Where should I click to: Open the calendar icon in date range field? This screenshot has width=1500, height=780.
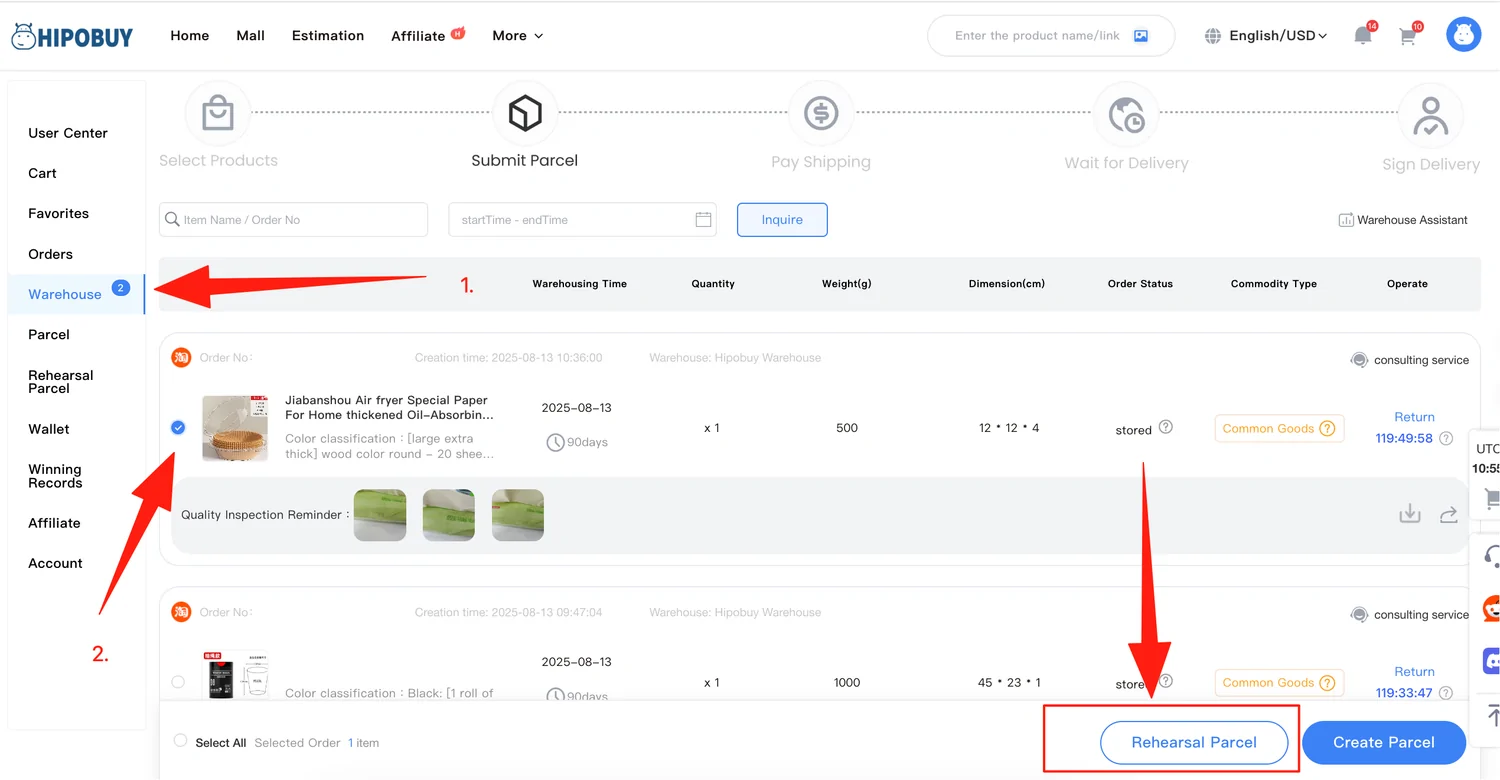click(703, 219)
